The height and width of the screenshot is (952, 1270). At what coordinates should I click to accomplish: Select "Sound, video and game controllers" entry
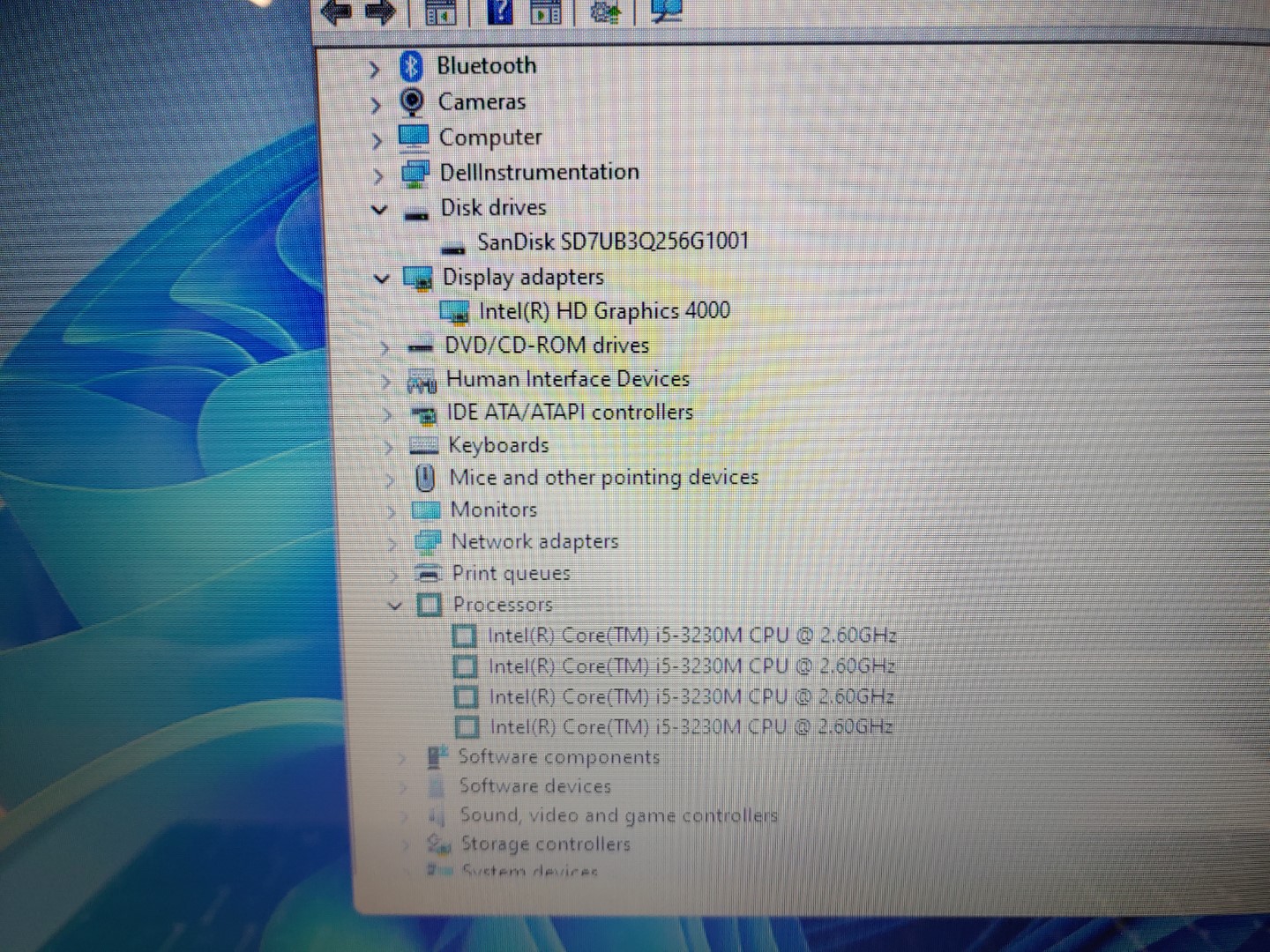[619, 815]
